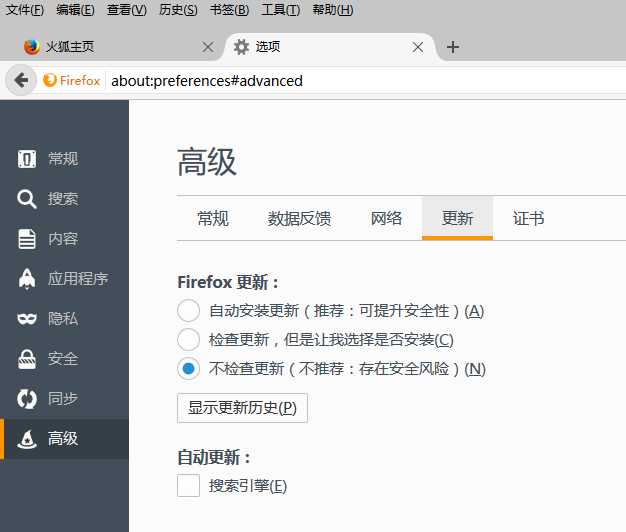Open 同步 category label in sidebar
The width and height of the screenshot is (626, 532).
[63, 399]
